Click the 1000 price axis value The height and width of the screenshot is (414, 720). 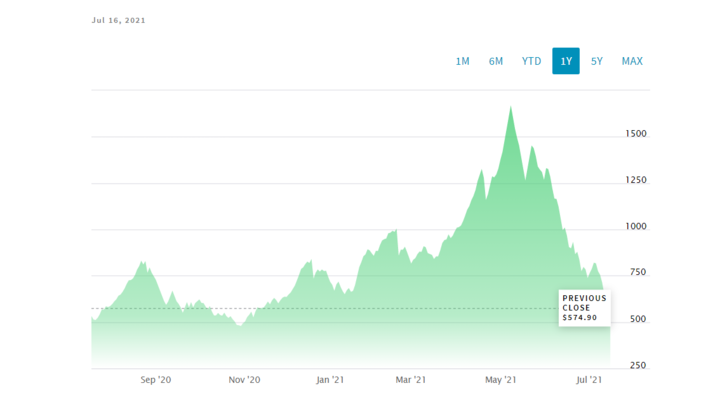click(x=636, y=226)
